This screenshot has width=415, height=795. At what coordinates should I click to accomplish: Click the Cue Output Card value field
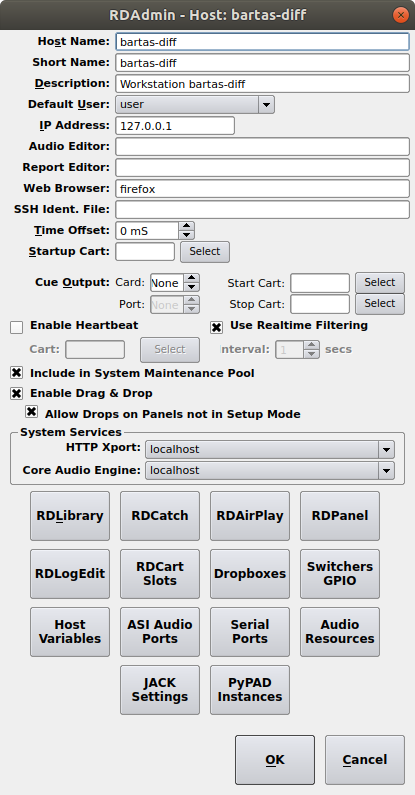pos(167,283)
